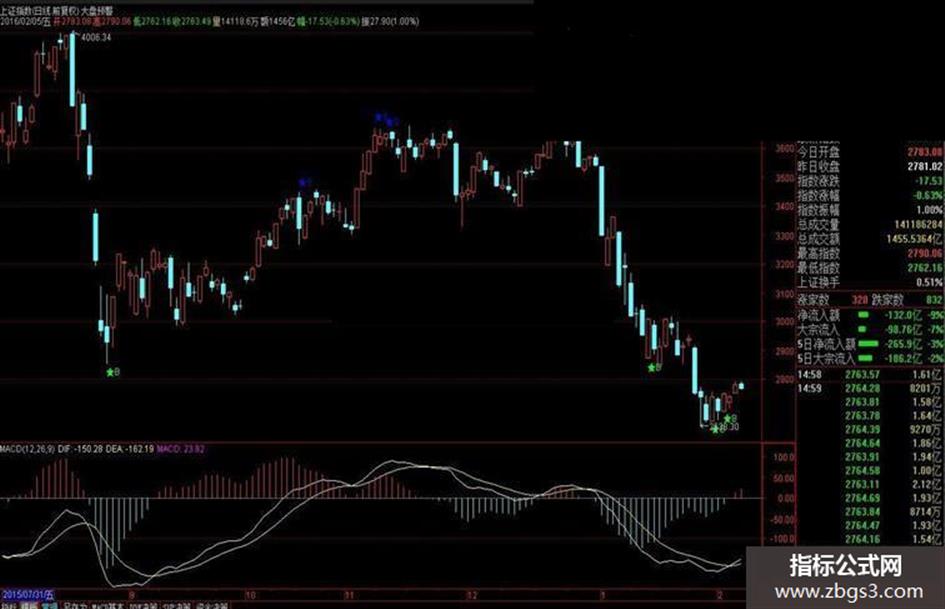This screenshot has height=609, width=945.
Task: Click the 14:58 tick row at 2763.57
Action: 870,374
